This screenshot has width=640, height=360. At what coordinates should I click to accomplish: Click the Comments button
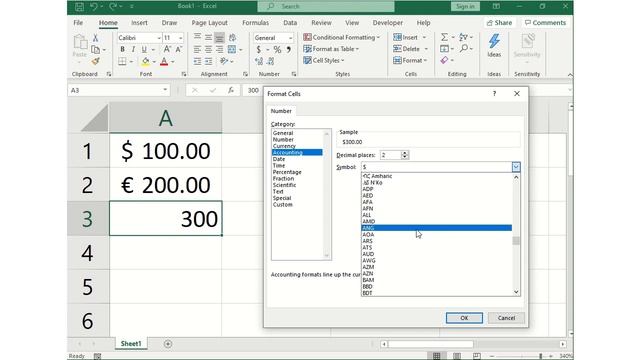545,23
